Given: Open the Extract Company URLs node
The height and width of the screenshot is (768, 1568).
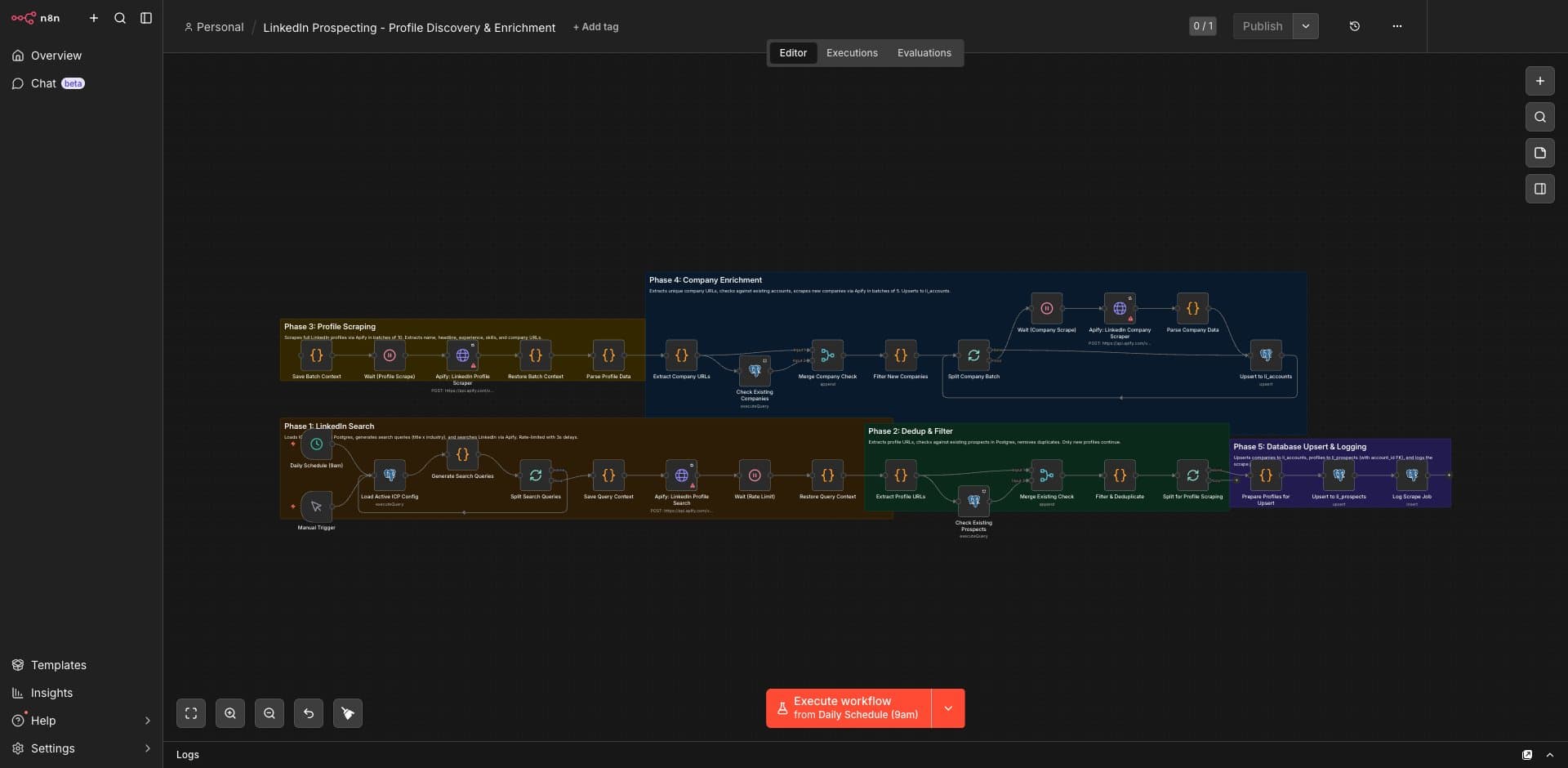Looking at the screenshot, I should coord(681,355).
